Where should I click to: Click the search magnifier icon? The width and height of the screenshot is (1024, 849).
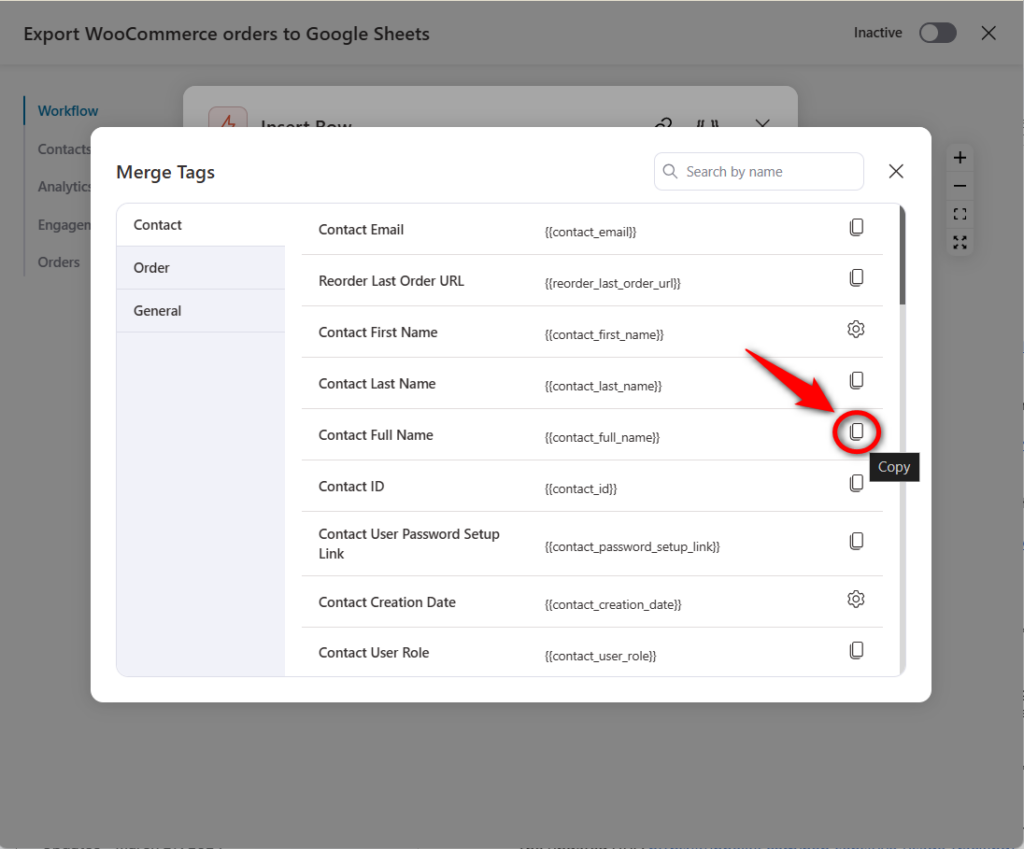[x=670, y=171]
